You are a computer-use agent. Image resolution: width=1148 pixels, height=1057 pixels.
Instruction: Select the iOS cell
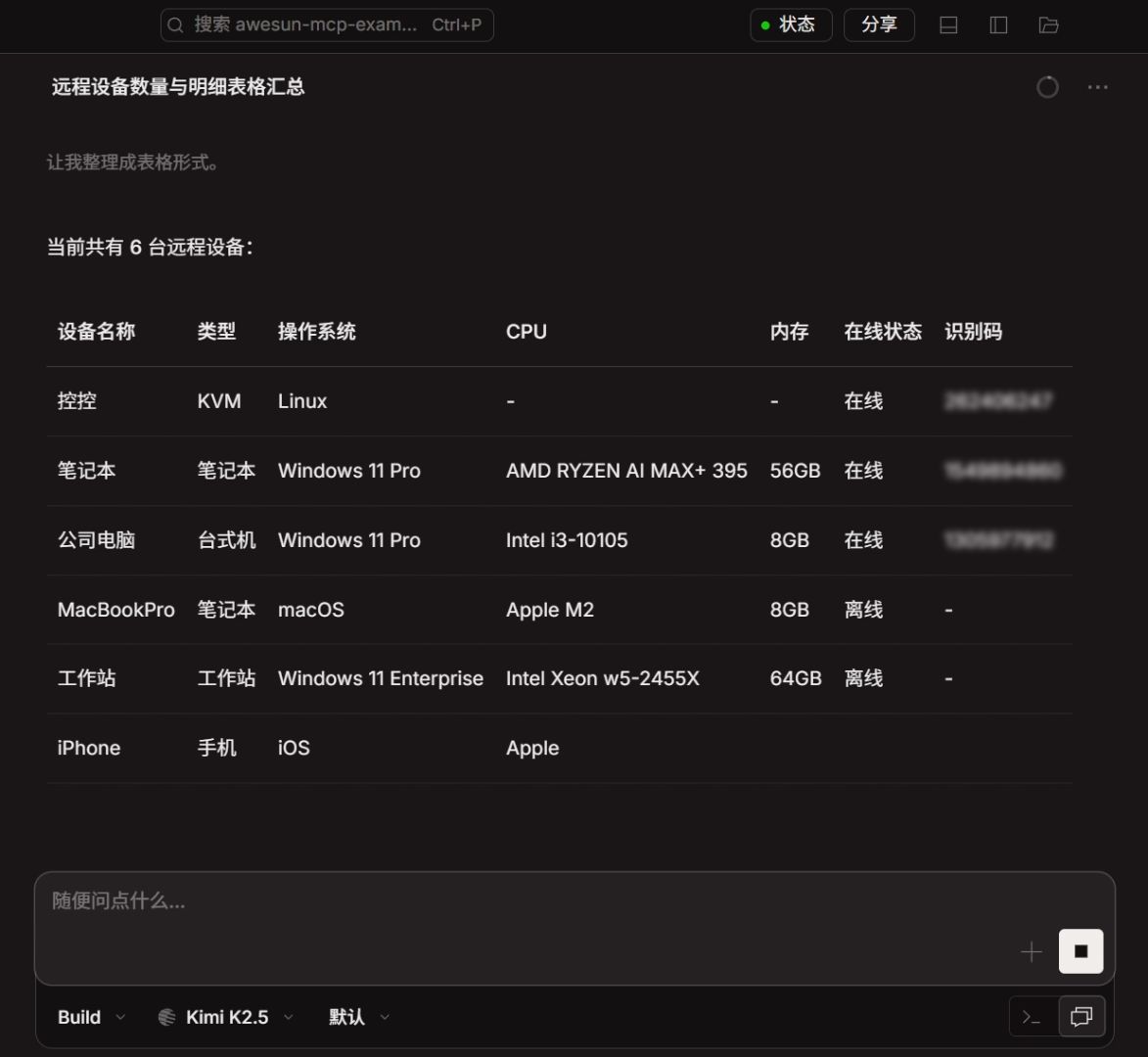click(x=294, y=748)
